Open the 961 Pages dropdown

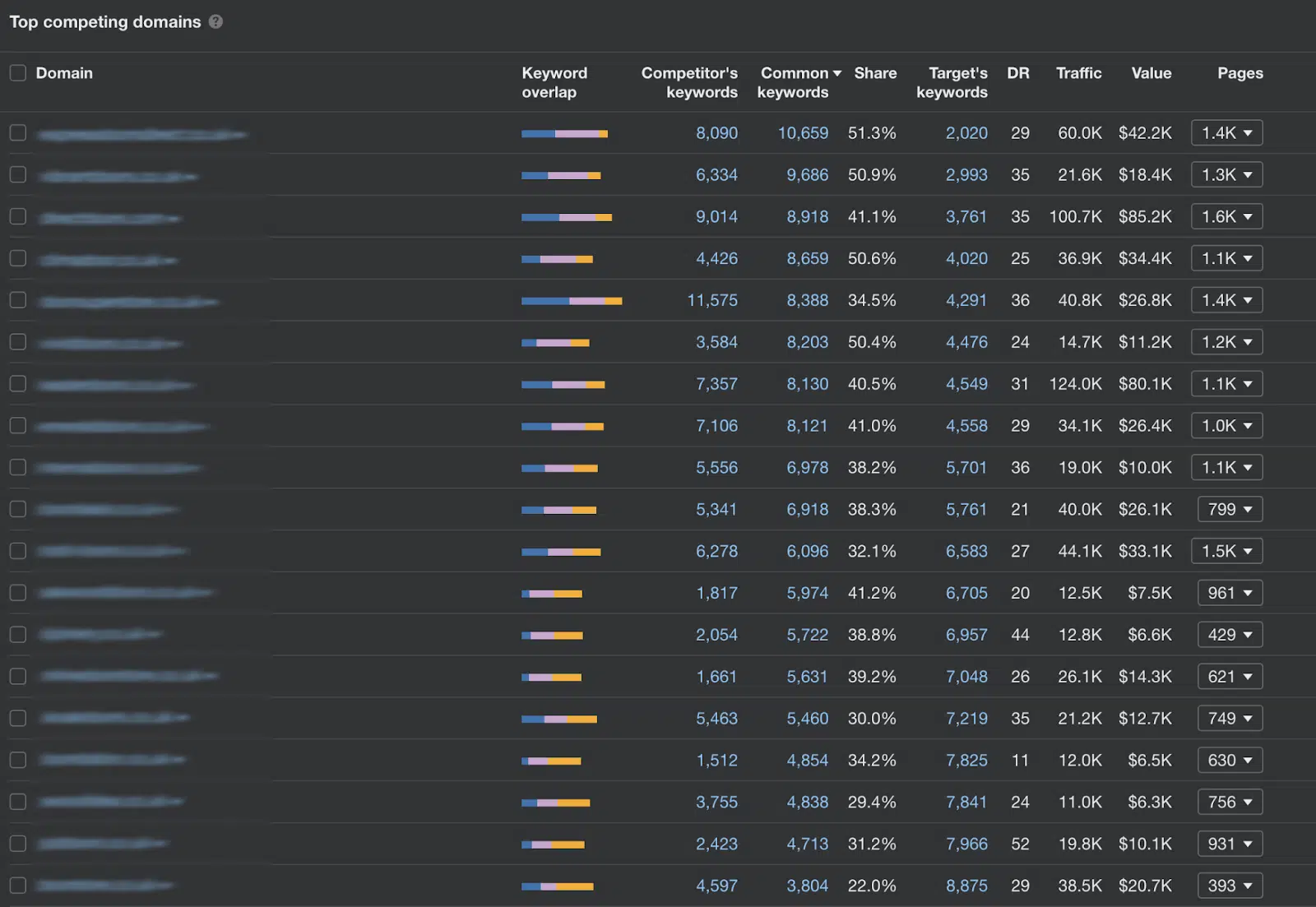point(1230,593)
